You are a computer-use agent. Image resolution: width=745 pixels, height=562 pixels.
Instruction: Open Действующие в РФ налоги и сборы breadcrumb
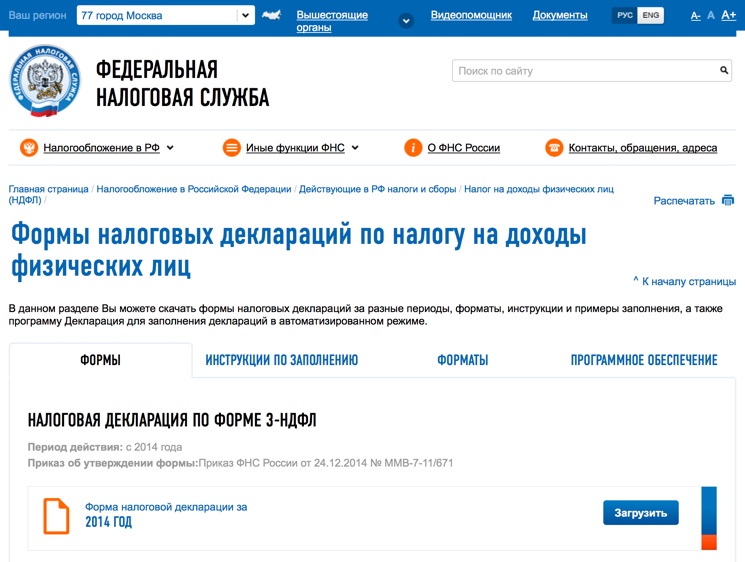coord(377,189)
